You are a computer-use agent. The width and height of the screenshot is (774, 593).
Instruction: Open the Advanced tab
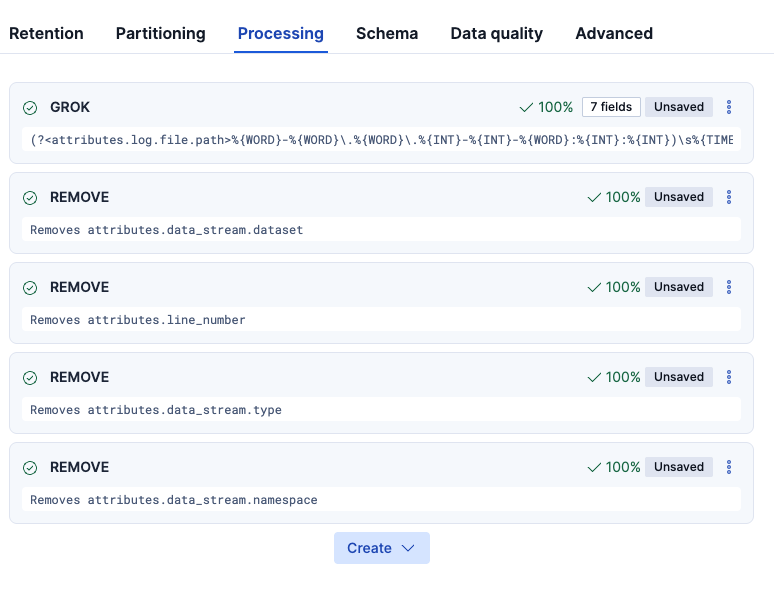click(x=614, y=33)
